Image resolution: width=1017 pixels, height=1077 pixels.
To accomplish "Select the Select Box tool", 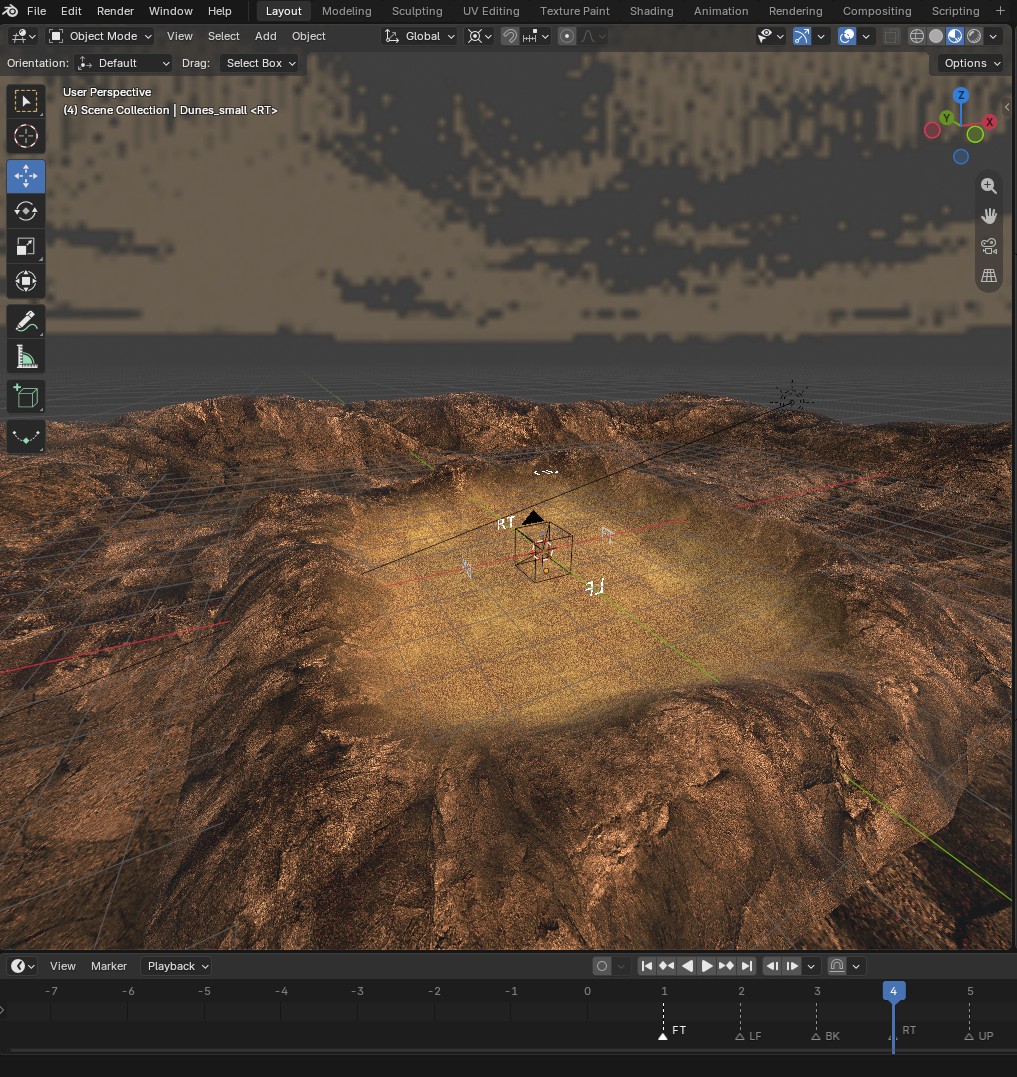I will tap(26, 102).
